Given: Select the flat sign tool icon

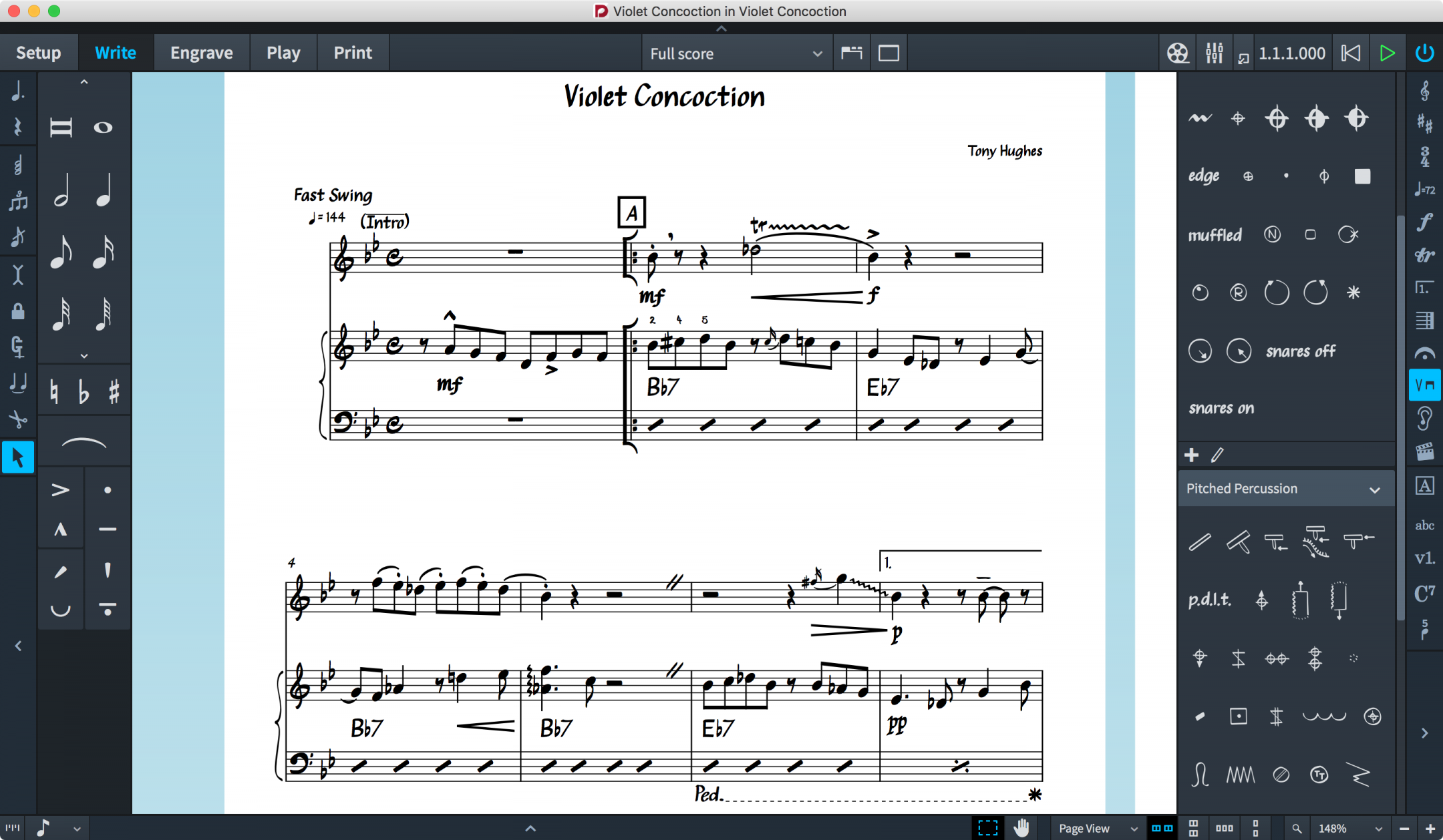Looking at the screenshot, I should tap(84, 391).
